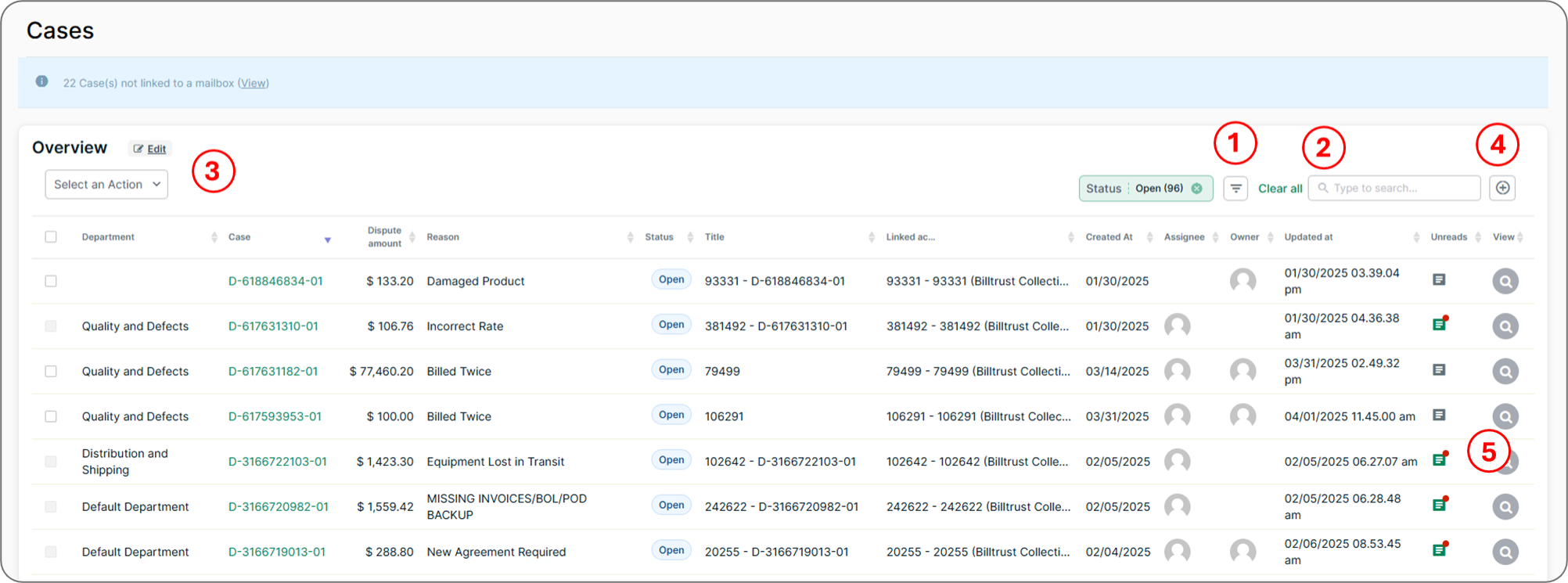This screenshot has height=583, width=1568.
Task: Click owner avatar for D-618846834-01
Action: point(1243,281)
